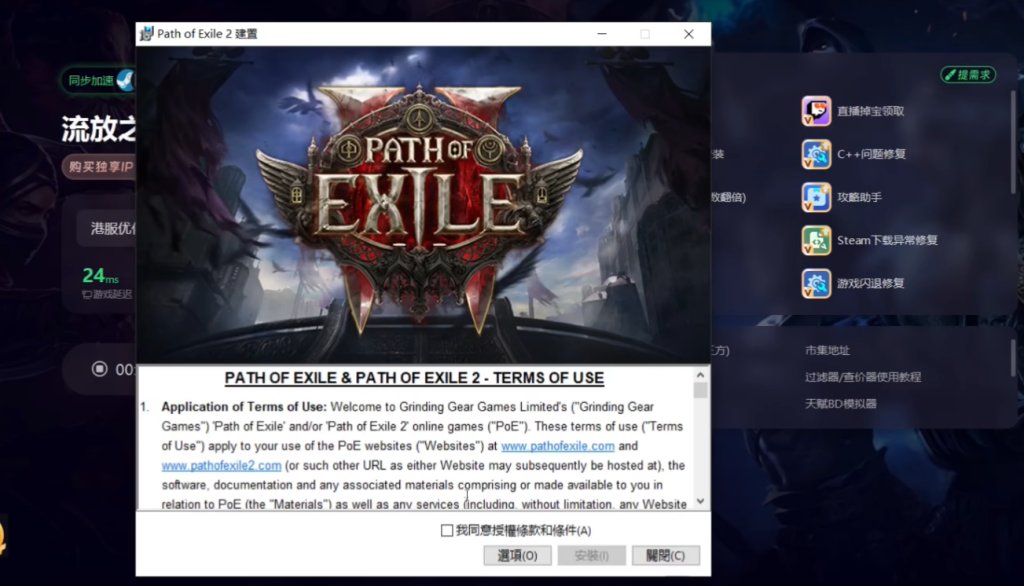Click the 游戏闪退修复 text label

tap(871, 284)
